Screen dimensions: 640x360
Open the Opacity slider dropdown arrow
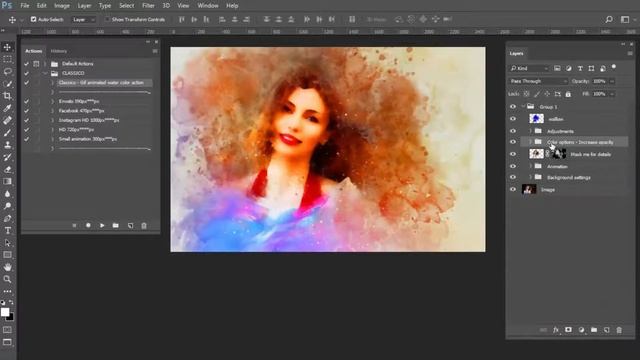tap(612, 81)
